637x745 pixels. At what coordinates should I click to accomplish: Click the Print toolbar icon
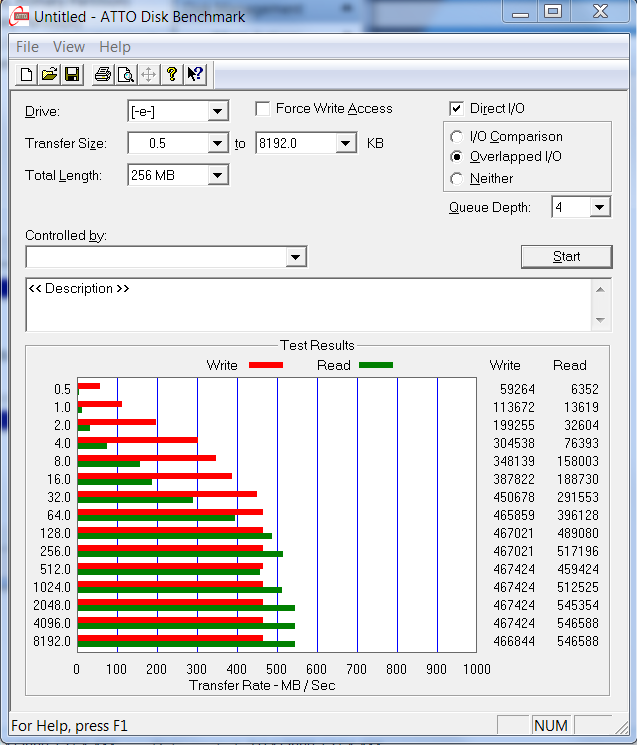[102, 74]
